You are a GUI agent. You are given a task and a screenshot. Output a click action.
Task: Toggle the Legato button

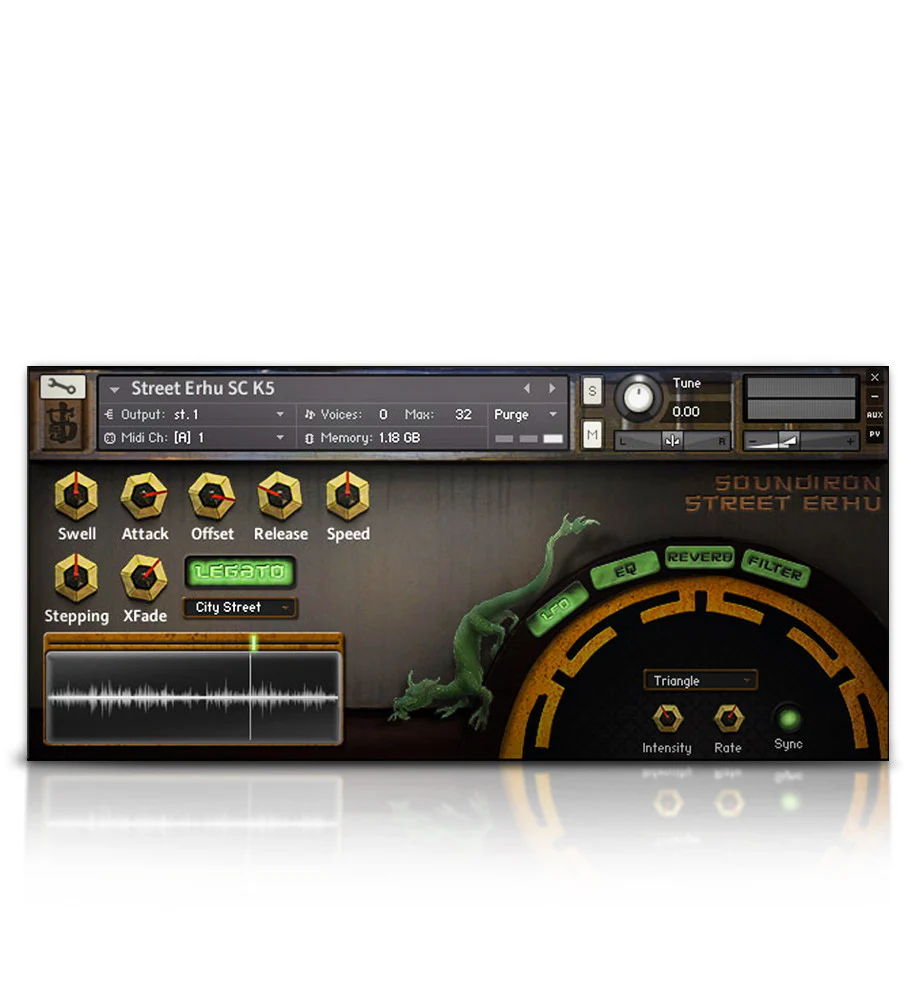pyautogui.click(x=240, y=572)
